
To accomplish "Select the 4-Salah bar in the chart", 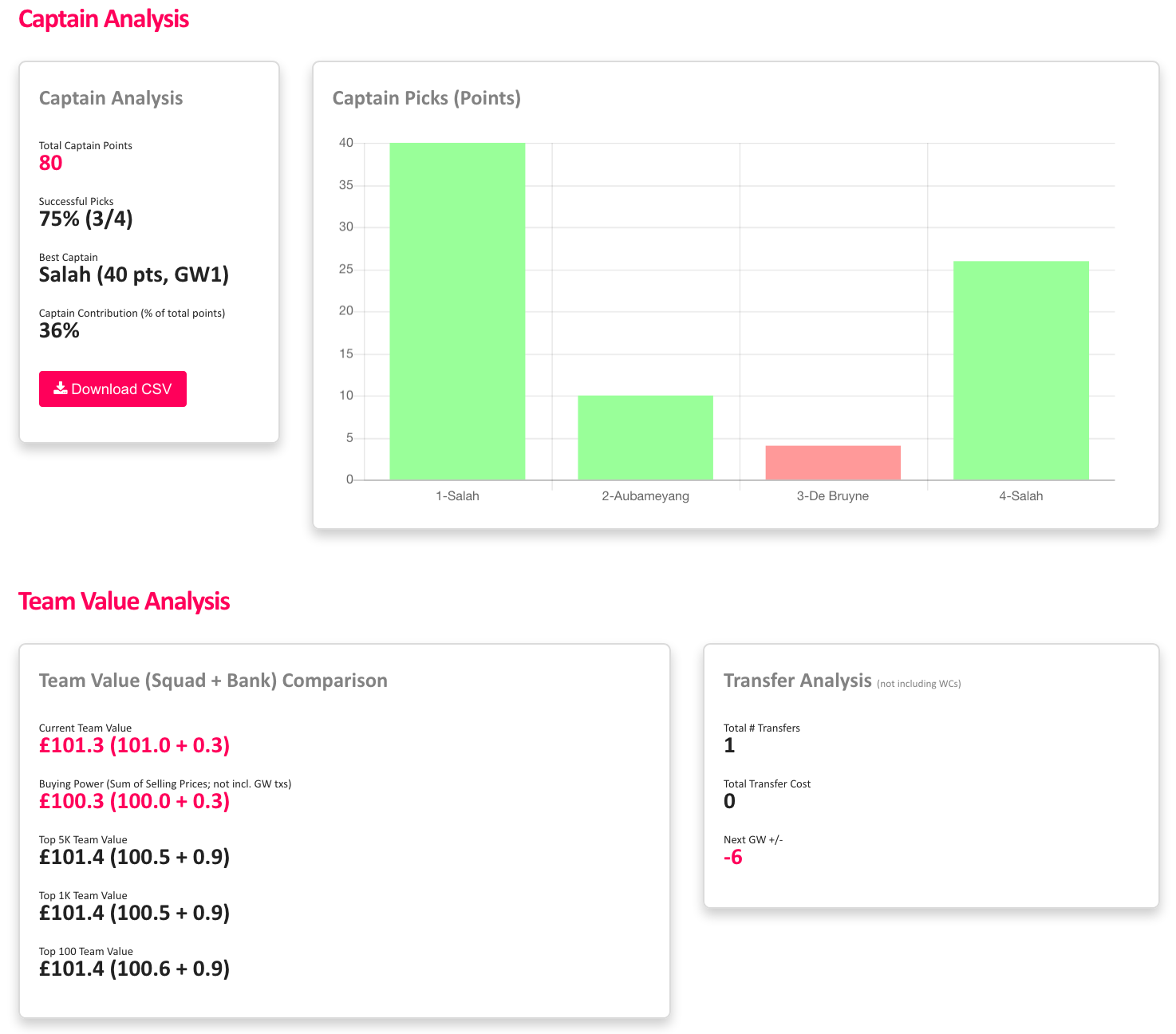I will pyautogui.click(x=1020, y=369).
